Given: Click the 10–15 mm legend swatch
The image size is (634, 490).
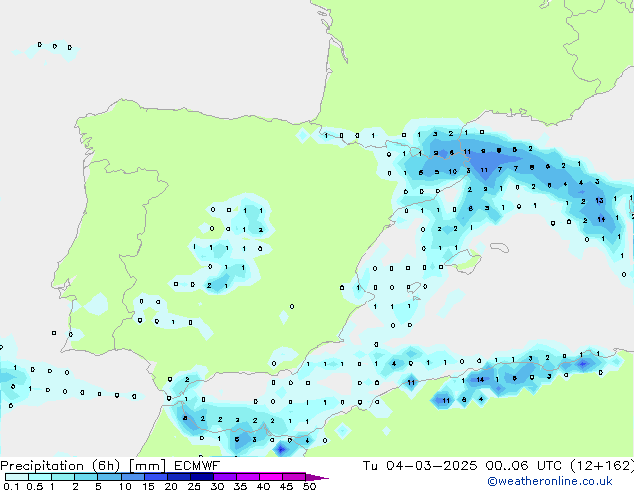Looking at the screenshot, I should (x=133, y=477).
